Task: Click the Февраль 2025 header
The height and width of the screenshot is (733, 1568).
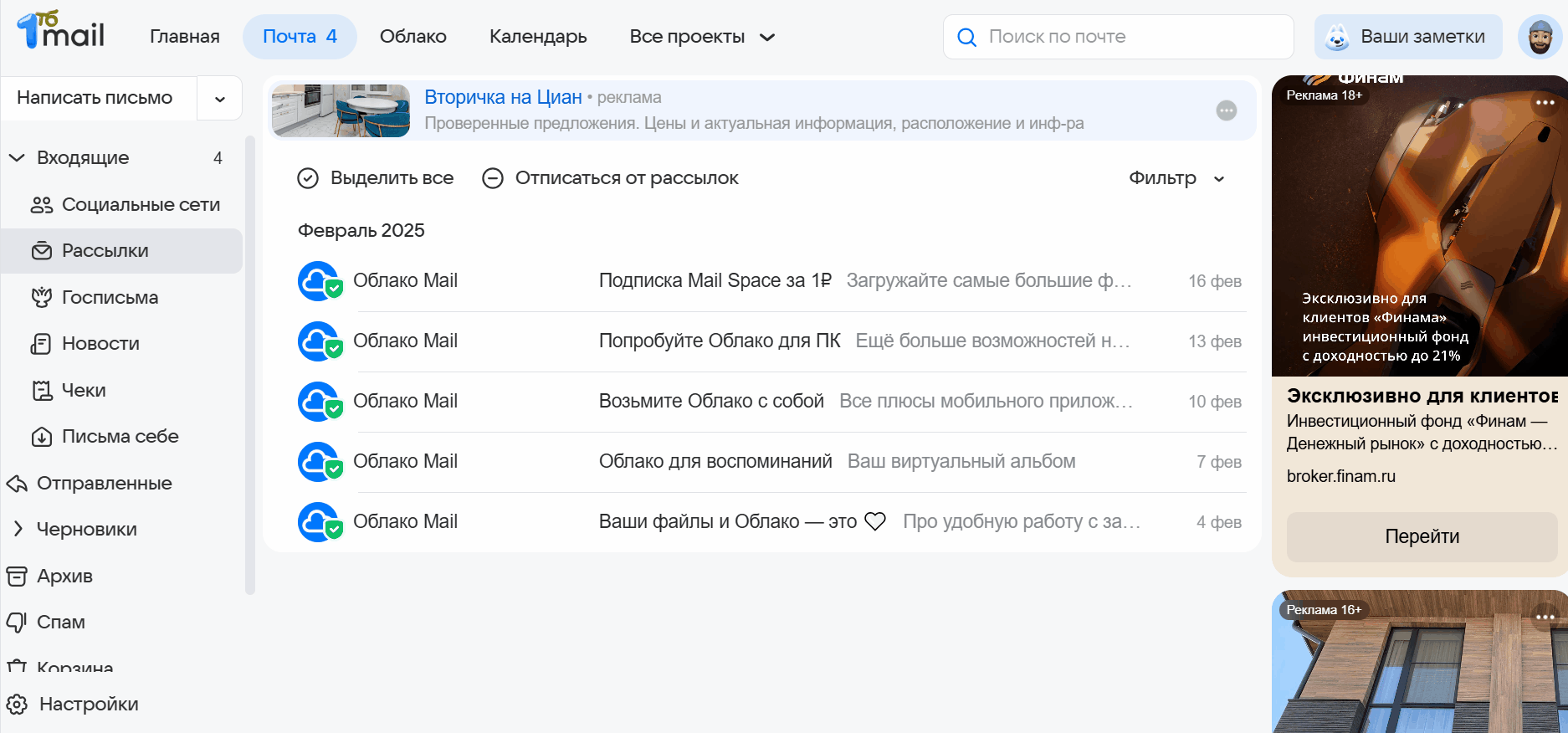Action: click(x=361, y=231)
